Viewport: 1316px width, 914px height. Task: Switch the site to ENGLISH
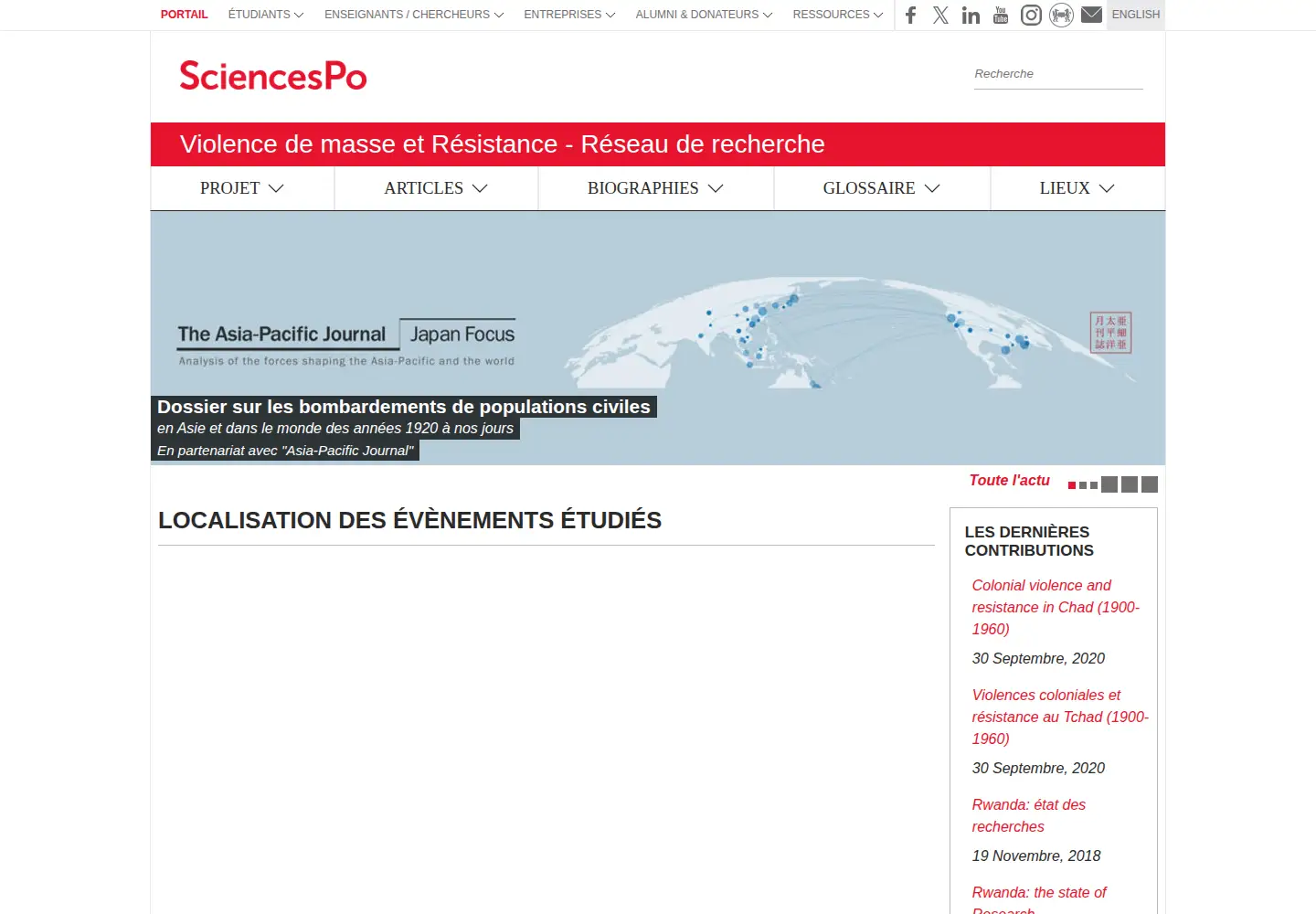(x=1136, y=15)
